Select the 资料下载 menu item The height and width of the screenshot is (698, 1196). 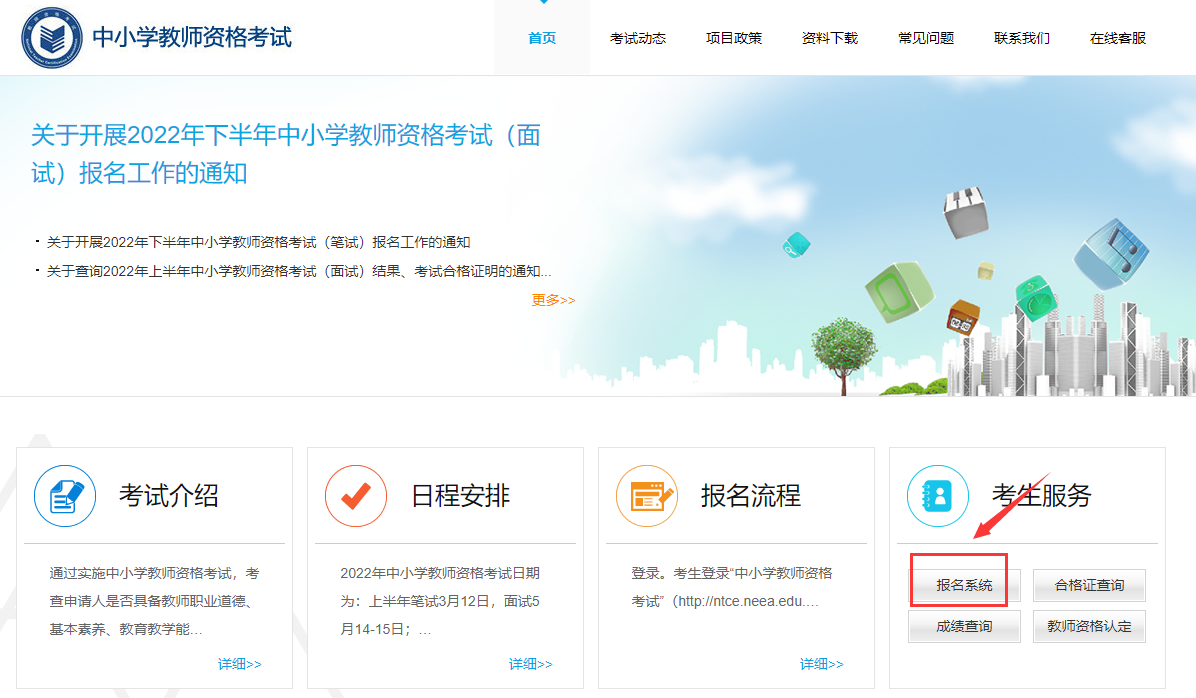pos(829,38)
